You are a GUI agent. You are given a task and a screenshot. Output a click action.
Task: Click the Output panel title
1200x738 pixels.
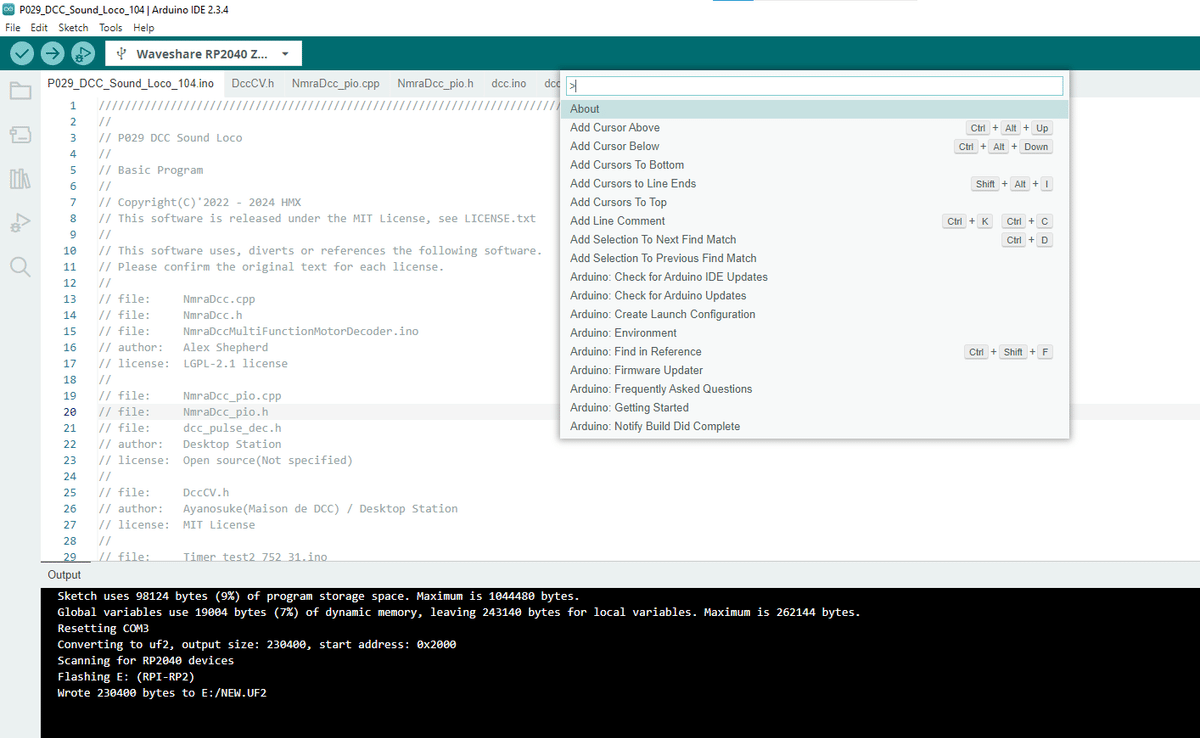[64, 575]
